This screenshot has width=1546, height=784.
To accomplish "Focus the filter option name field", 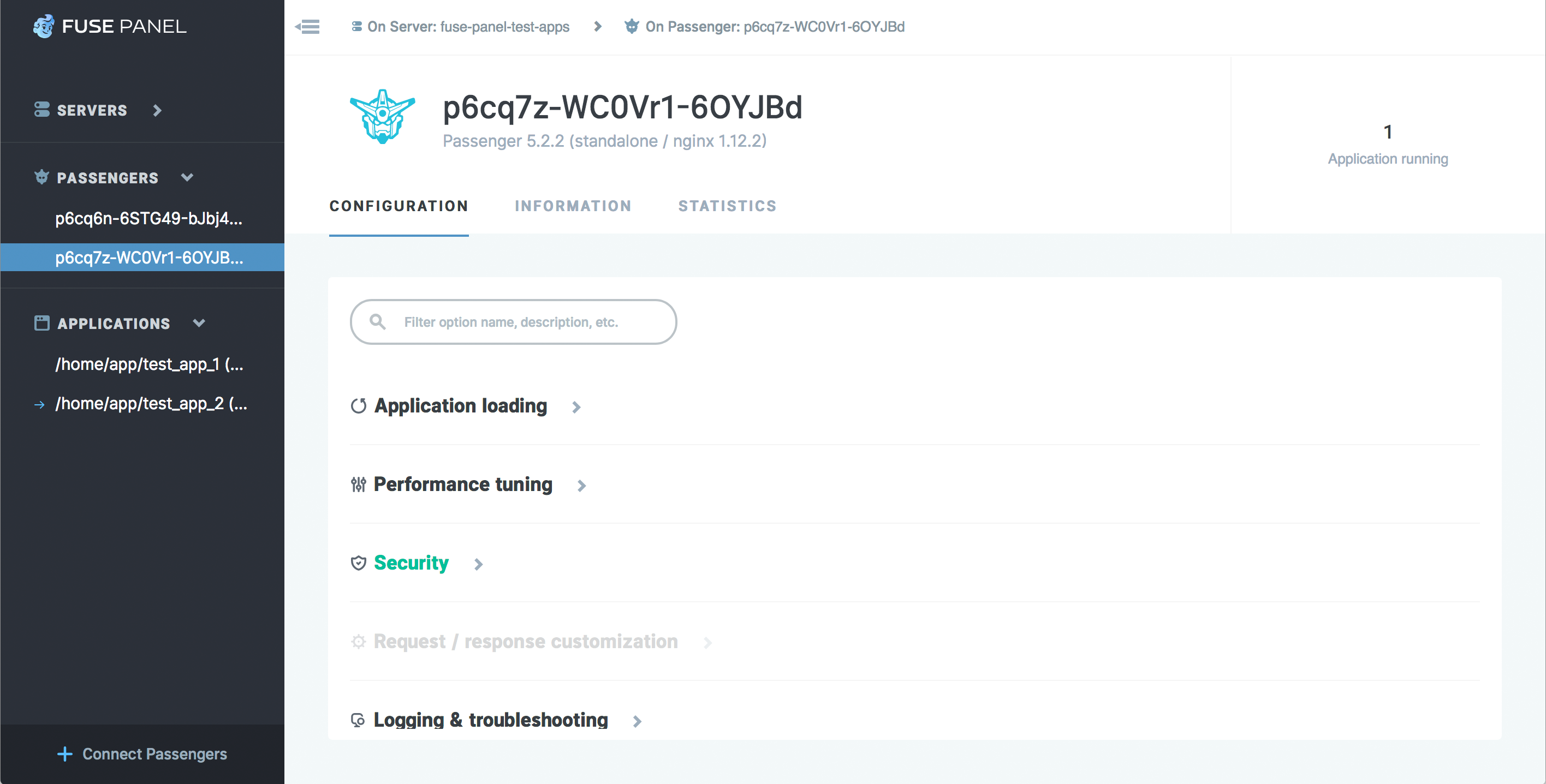I will click(x=528, y=322).
